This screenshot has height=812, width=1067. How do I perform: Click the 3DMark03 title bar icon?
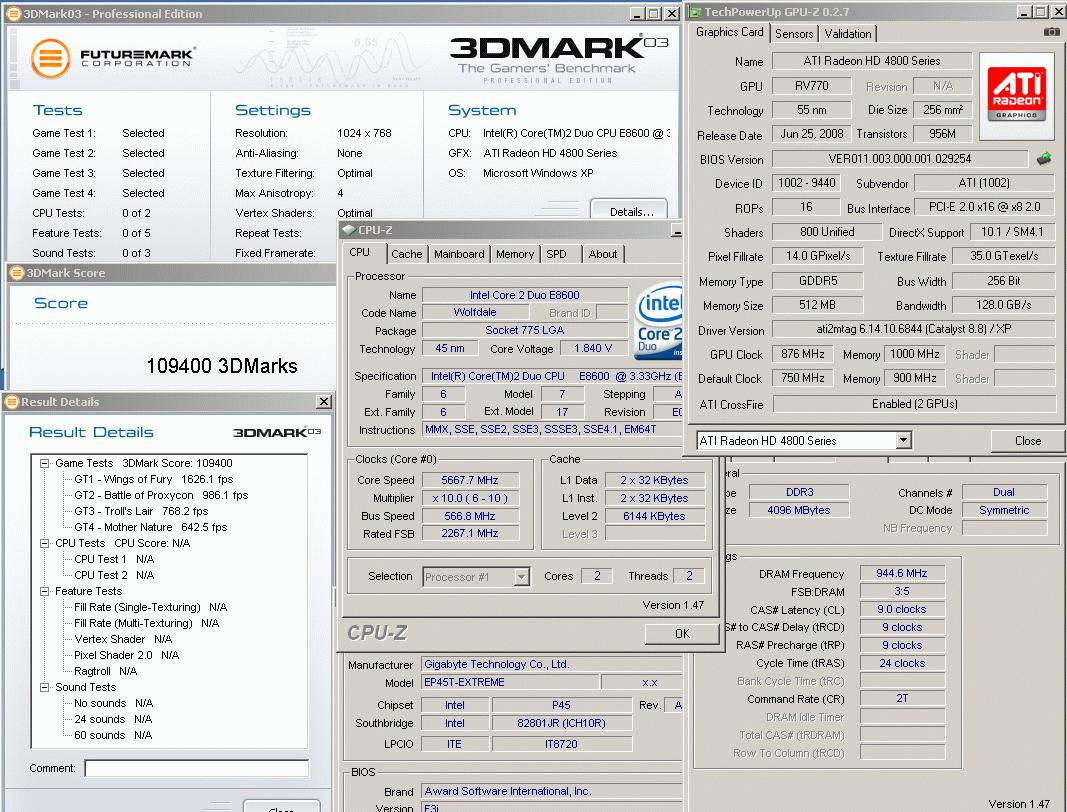tap(13, 14)
